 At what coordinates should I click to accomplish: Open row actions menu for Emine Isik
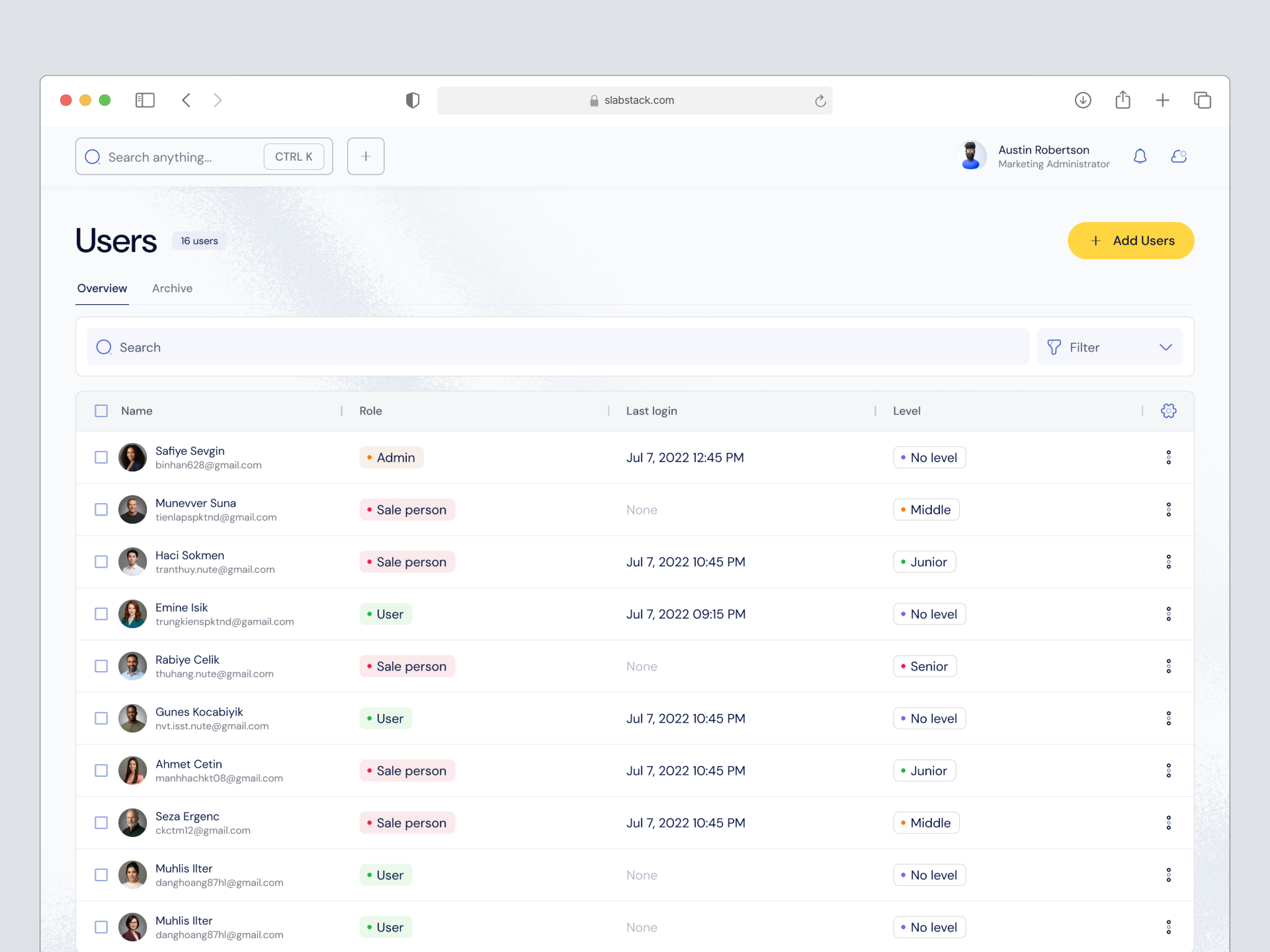(x=1169, y=614)
